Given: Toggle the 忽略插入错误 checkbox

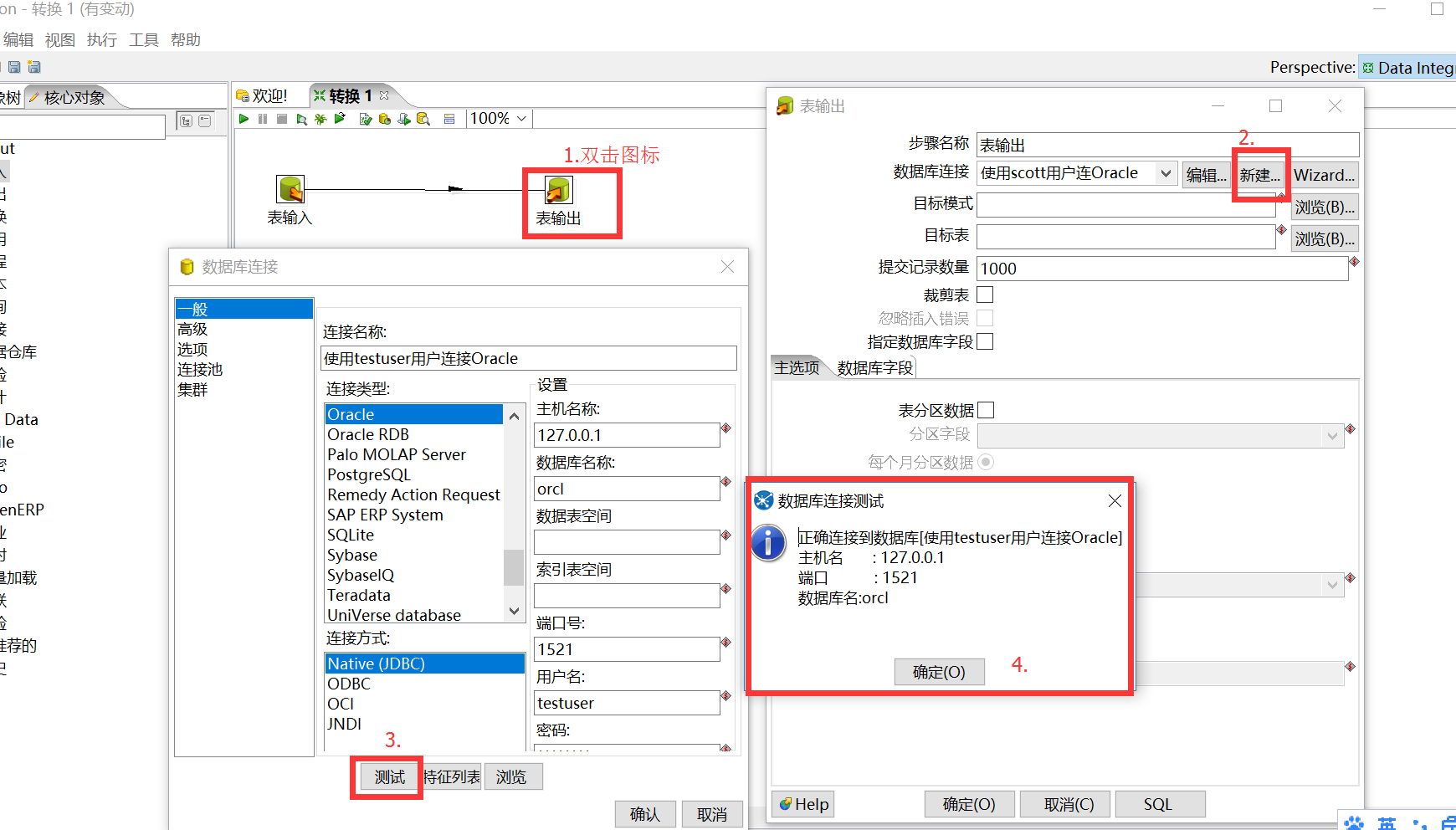Looking at the screenshot, I should [x=985, y=318].
